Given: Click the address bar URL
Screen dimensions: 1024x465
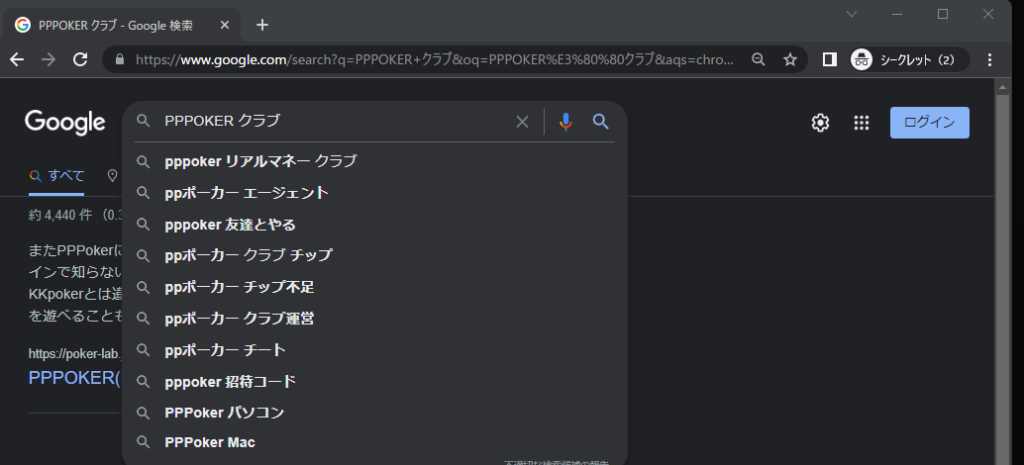Looking at the screenshot, I should click(434, 60).
